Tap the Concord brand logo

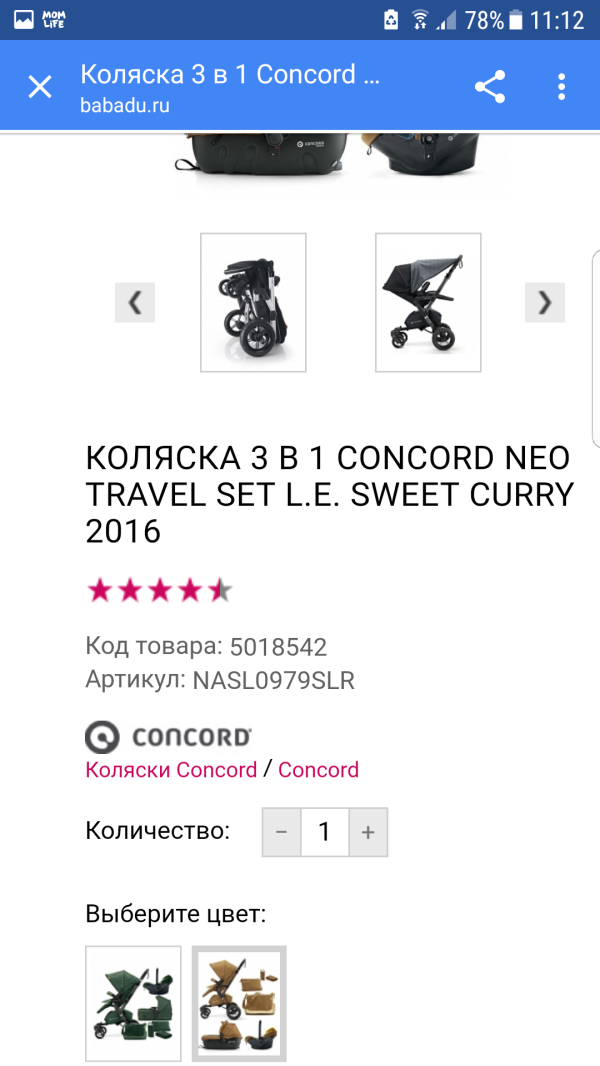pos(169,738)
